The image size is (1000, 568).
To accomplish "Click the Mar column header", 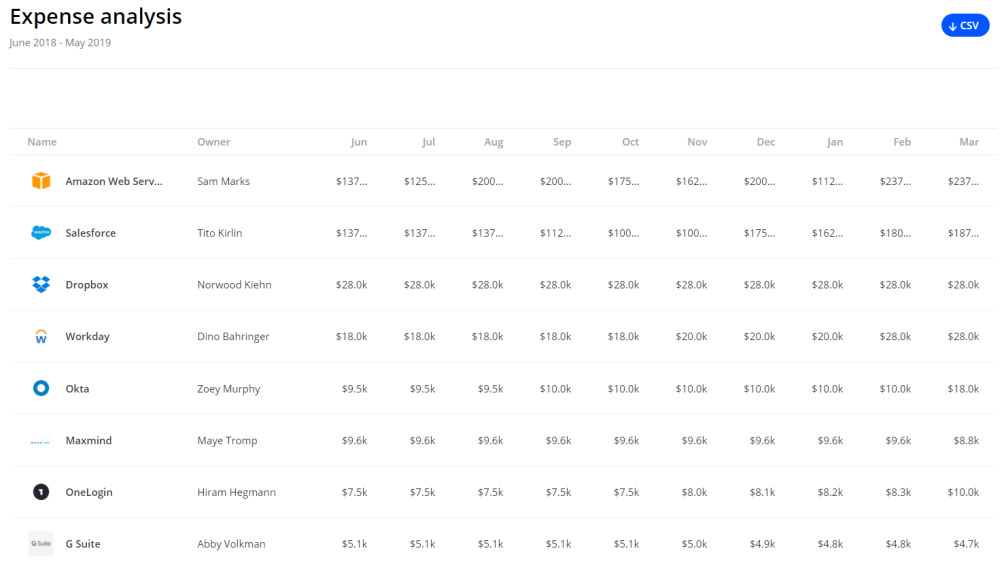I will click(968, 142).
